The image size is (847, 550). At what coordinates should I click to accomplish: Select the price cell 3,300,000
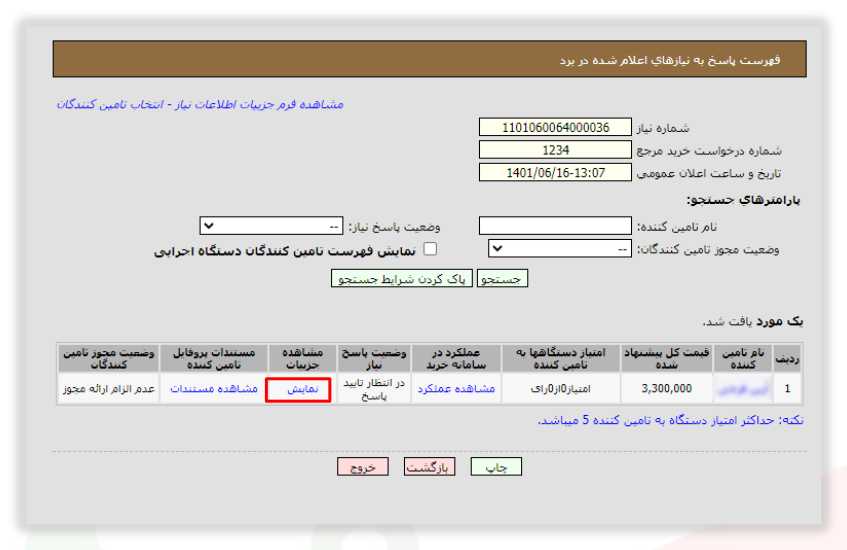click(x=667, y=388)
